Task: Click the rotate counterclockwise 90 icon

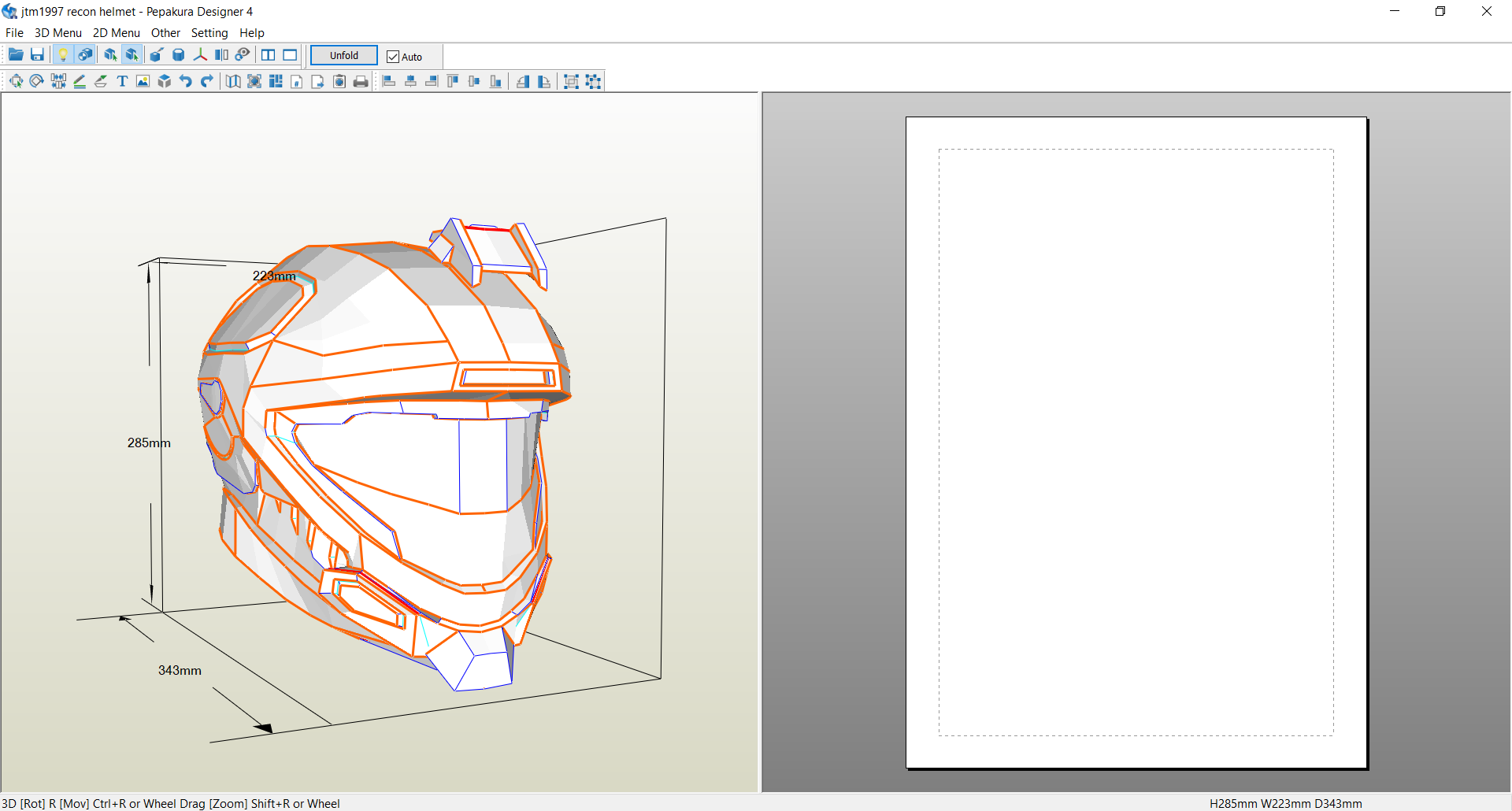Action: click(x=523, y=81)
